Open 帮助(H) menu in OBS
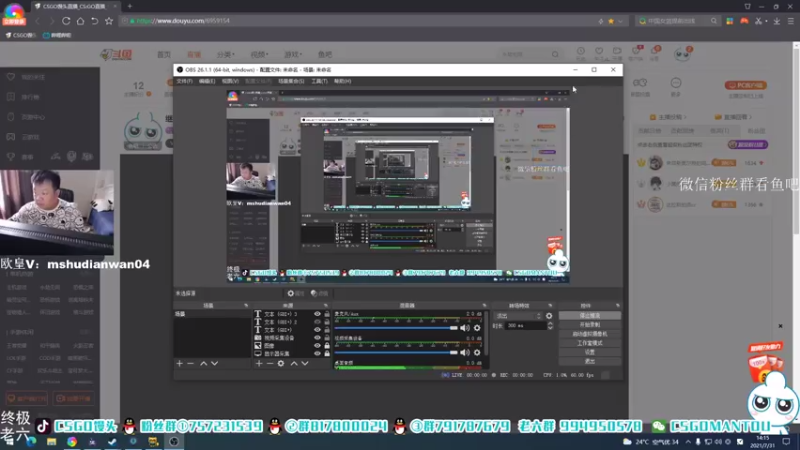The width and height of the screenshot is (800, 450). pyautogui.click(x=342, y=81)
